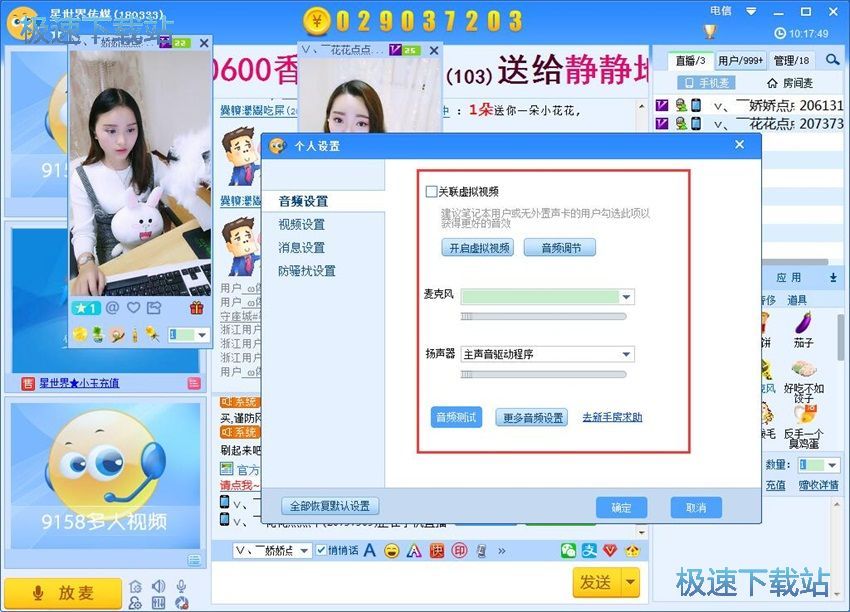Screen dimensions: 850x612
Task: Pick the 反手一个臭鸡蛋 gift
Action: [804, 427]
